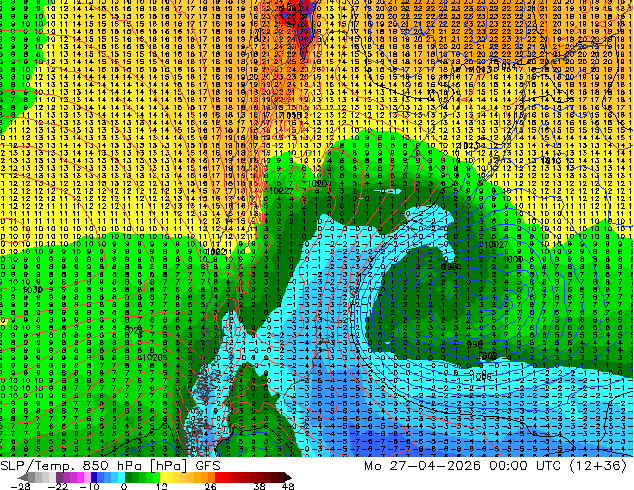Click the 0 label on the temperature scale

click(124, 486)
